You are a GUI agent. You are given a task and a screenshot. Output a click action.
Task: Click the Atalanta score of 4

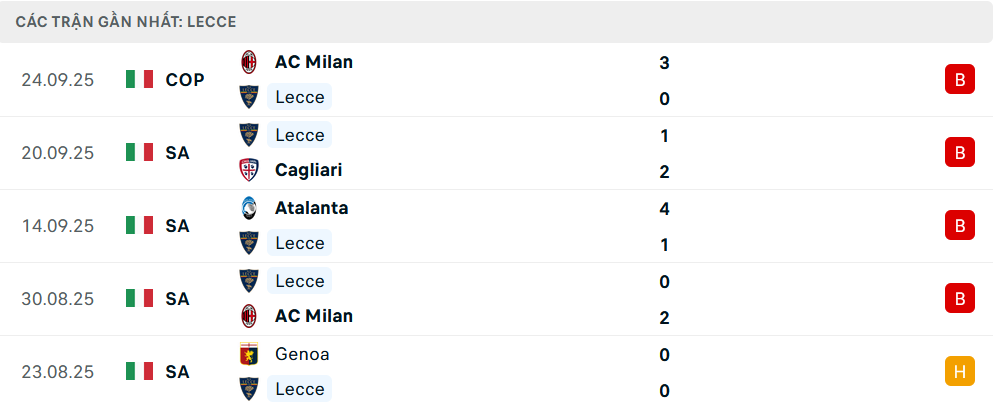point(664,209)
